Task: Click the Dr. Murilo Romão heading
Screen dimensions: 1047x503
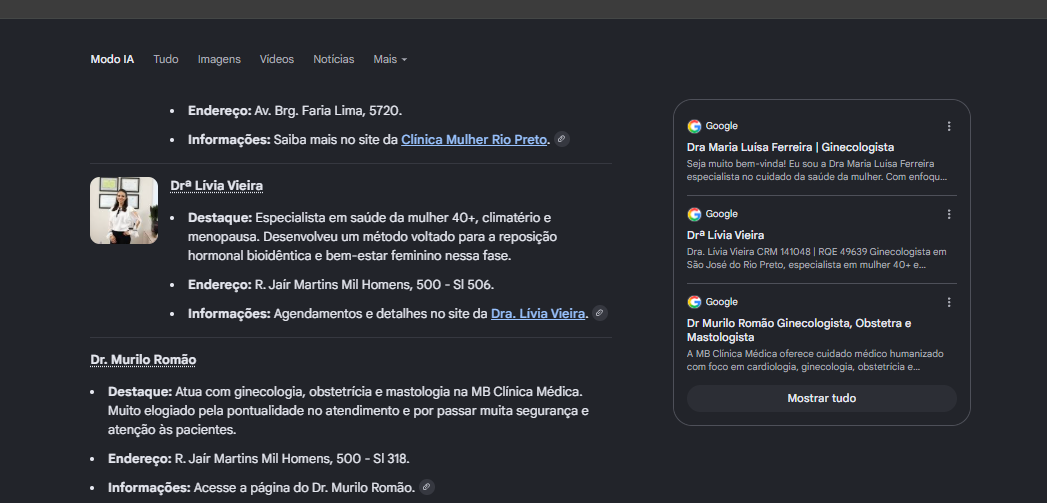Action: [143, 360]
